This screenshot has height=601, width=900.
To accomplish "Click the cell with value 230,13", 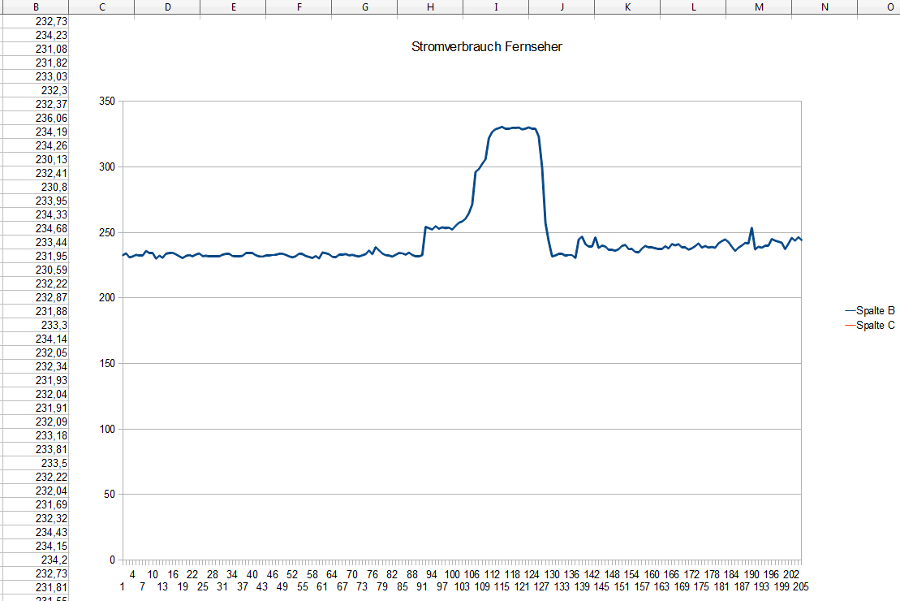I will [51, 159].
